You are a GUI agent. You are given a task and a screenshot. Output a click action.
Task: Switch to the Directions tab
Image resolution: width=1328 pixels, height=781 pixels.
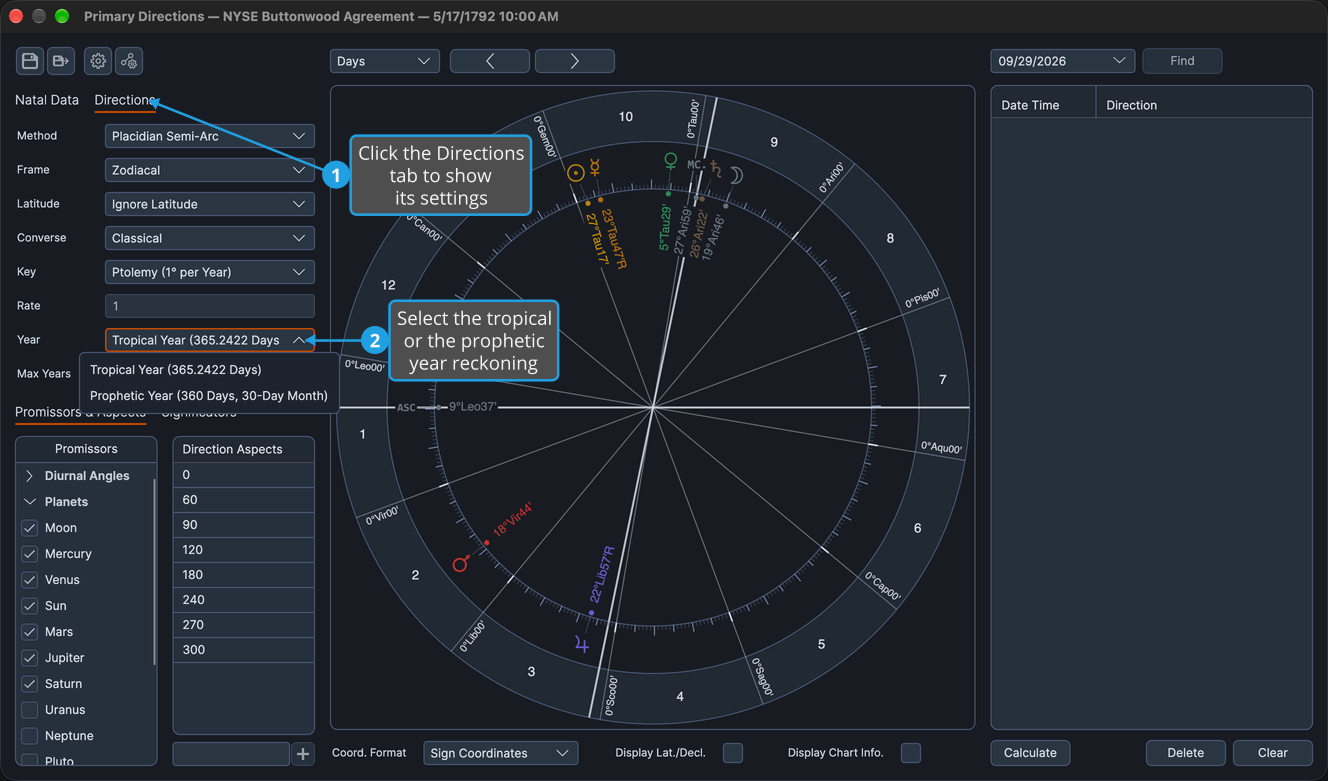[x=125, y=100]
